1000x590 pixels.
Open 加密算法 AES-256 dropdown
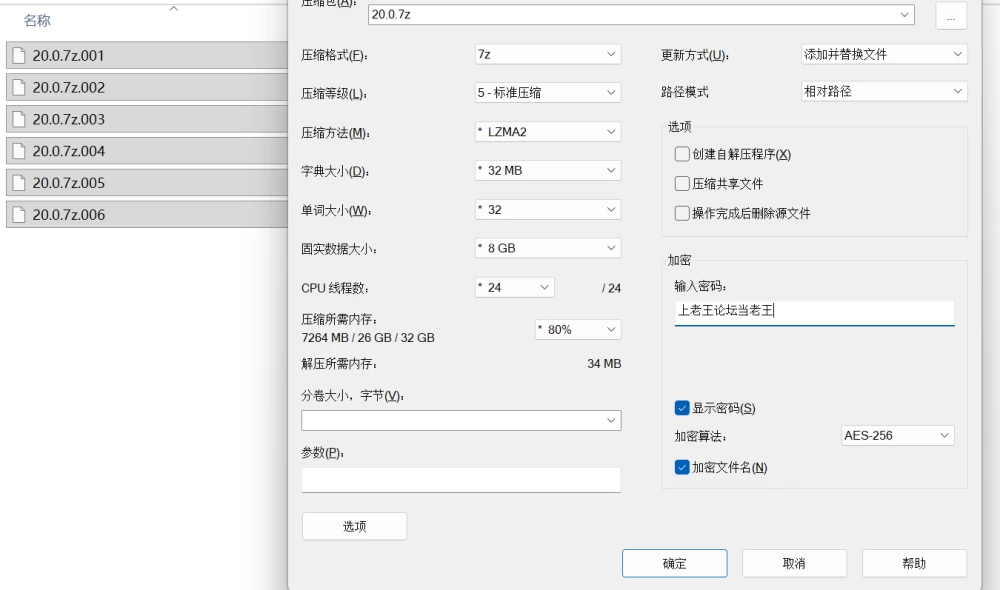click(897, 436)
